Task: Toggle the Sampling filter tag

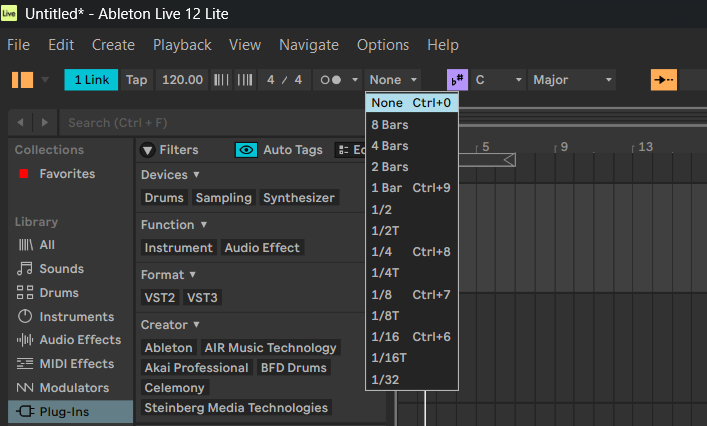Action: click(224, 198)
